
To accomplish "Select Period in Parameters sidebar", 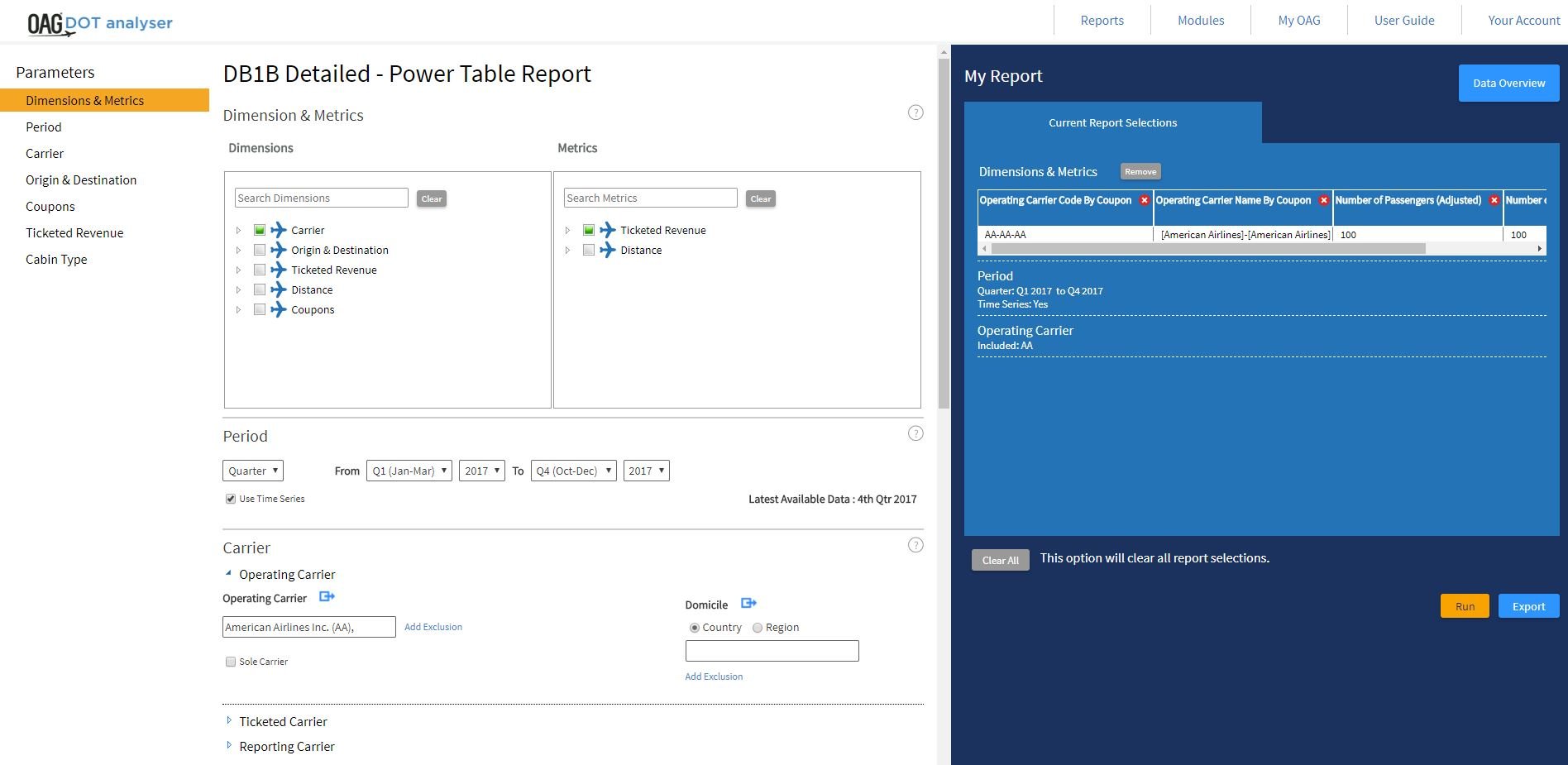I will [44, 127].
